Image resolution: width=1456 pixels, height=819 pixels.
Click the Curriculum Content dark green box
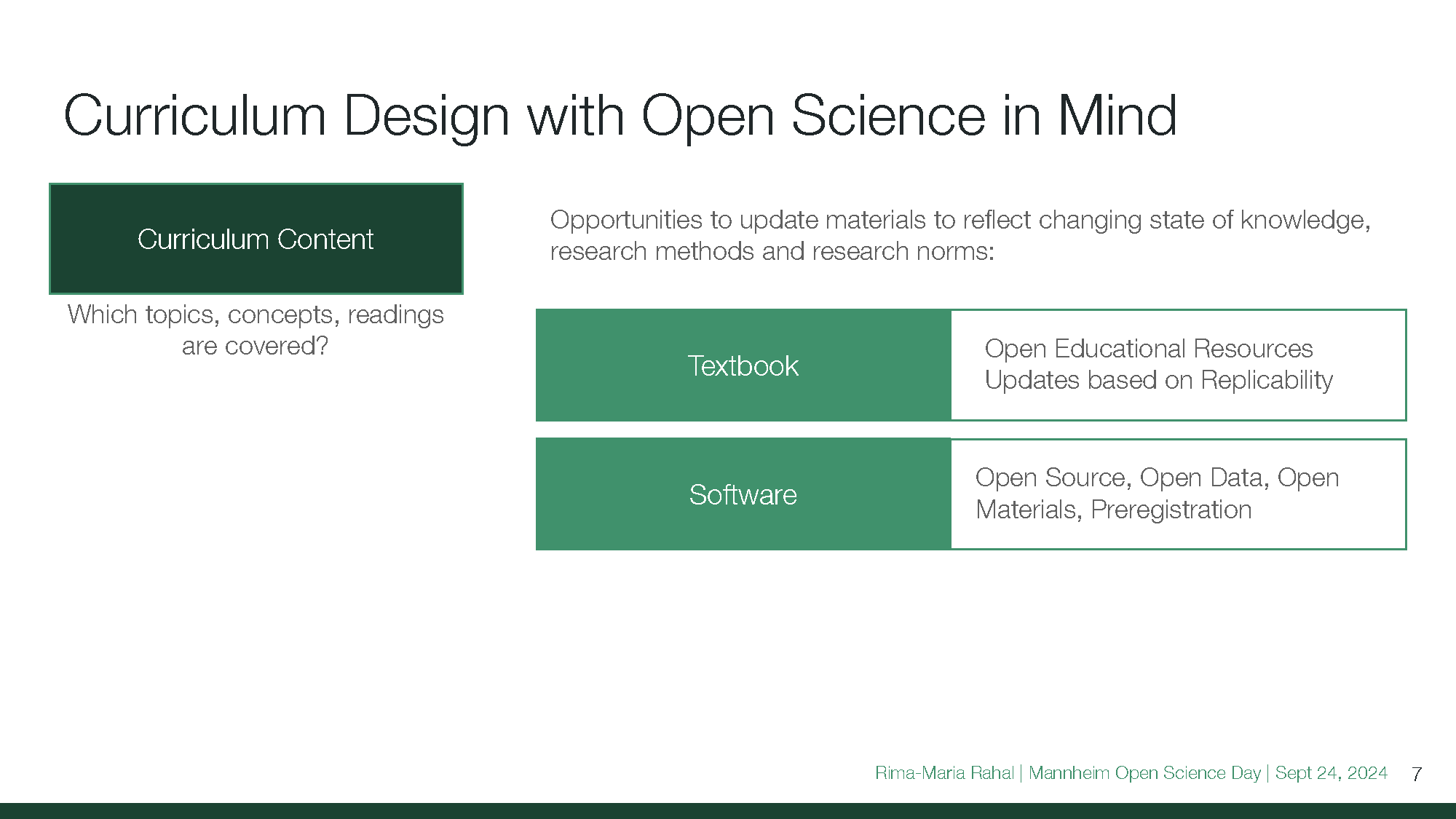tap(256, 239)
